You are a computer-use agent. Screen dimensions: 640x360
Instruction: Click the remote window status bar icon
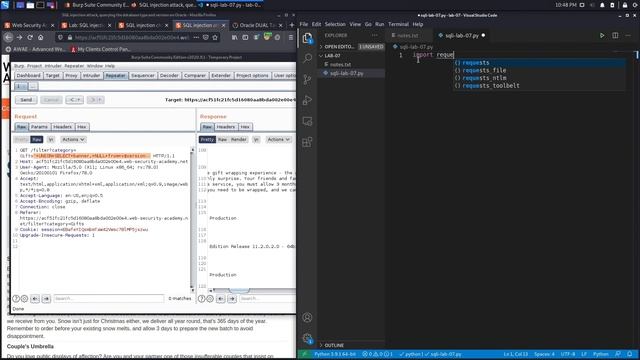tap(304, 354)
